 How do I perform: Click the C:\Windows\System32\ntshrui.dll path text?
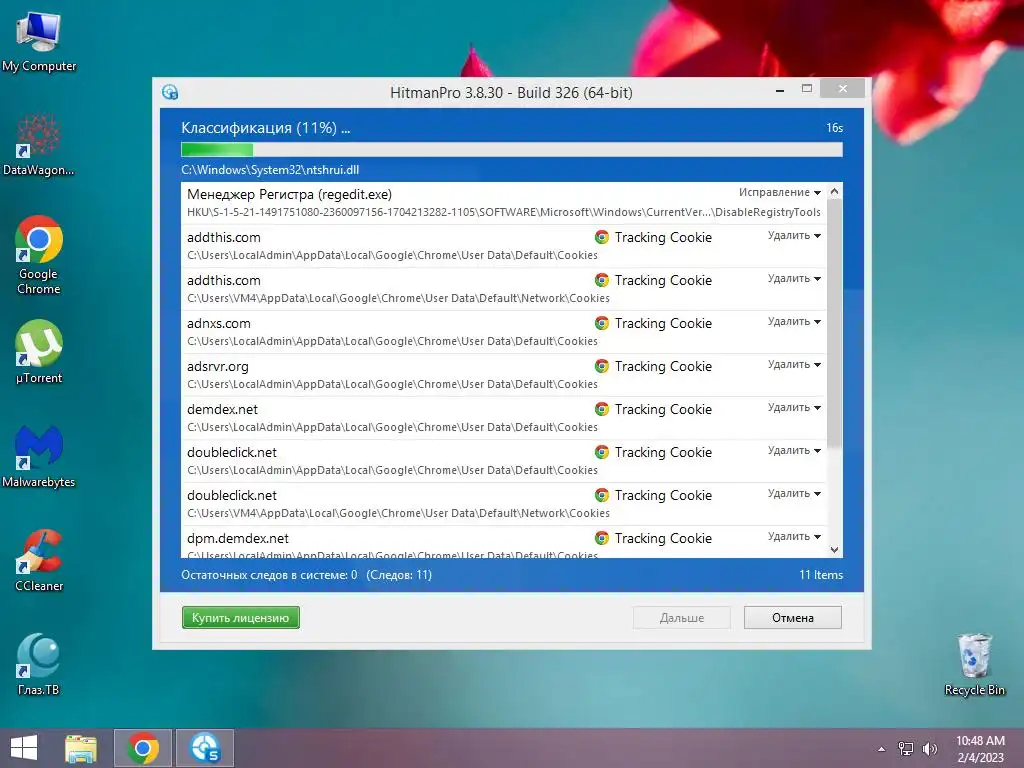coord(270,170)
